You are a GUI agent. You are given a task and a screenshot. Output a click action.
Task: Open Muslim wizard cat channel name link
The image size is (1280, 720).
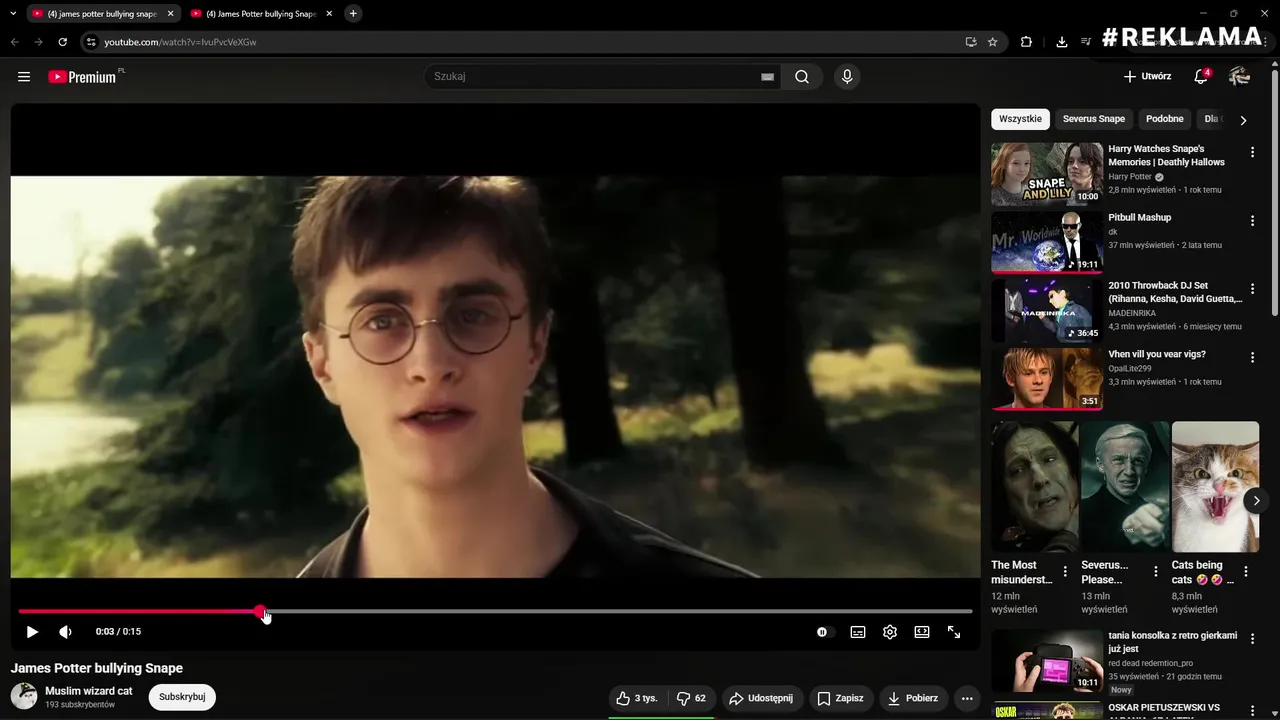click(x=88, y=691)
